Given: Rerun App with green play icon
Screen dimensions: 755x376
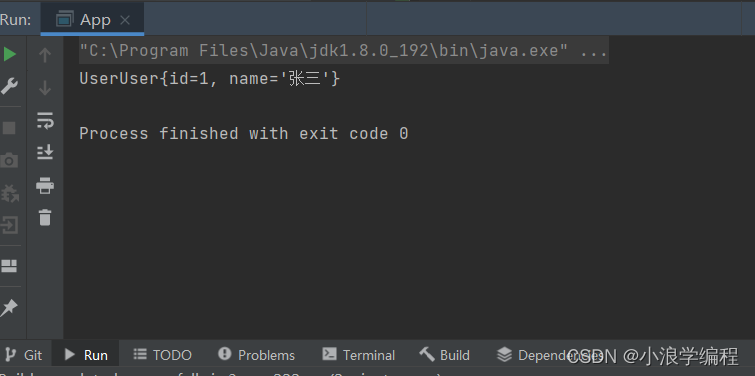Looking at the screenshot, I should pyautogui.click(x=10, y=54).
